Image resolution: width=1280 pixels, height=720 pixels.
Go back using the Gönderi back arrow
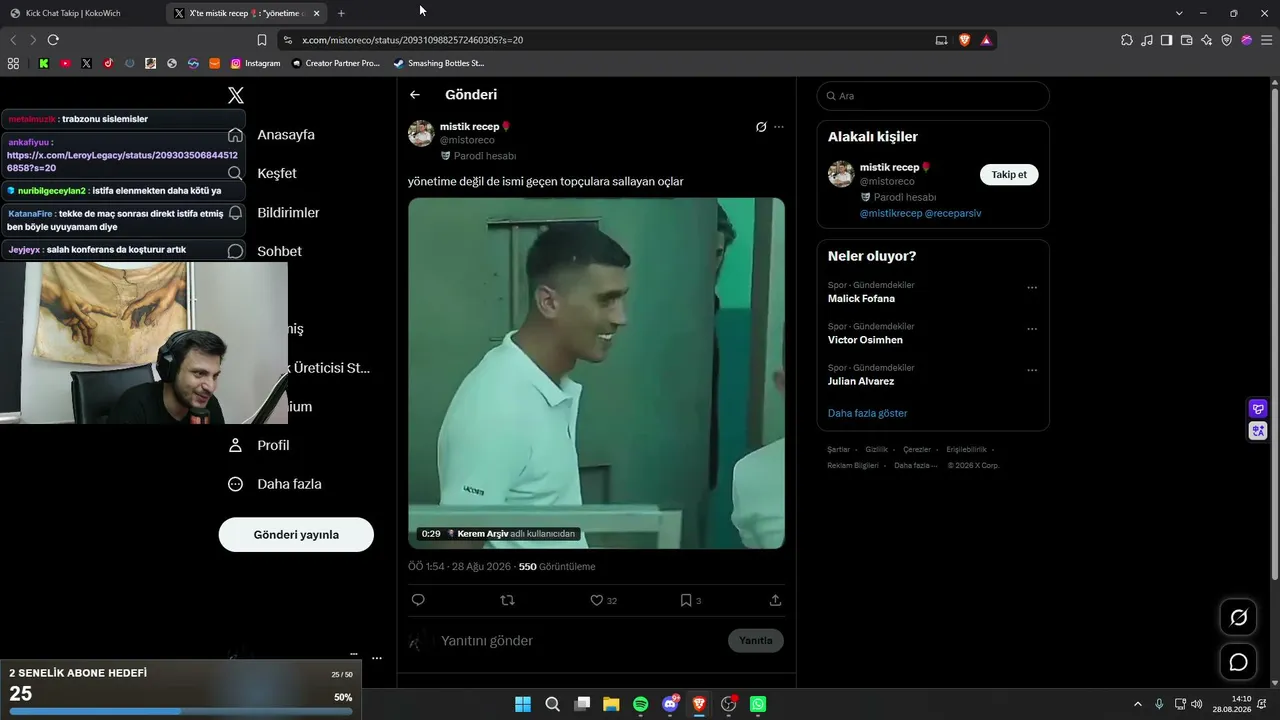pos(415,95)
